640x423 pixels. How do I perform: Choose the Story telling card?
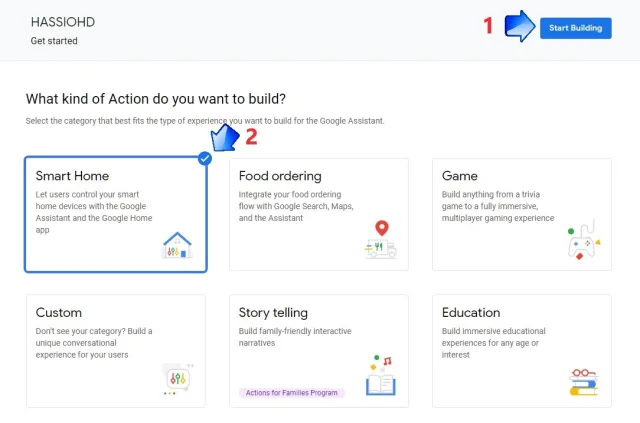(319, 351)
